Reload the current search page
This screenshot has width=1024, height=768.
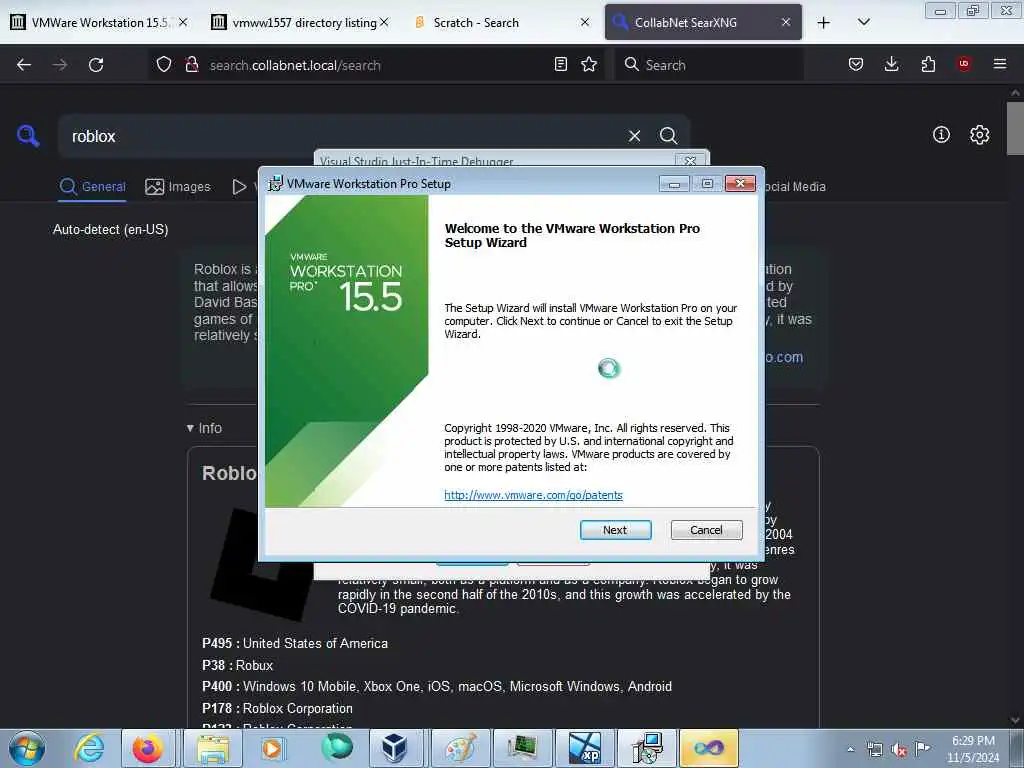click(96, 65)
